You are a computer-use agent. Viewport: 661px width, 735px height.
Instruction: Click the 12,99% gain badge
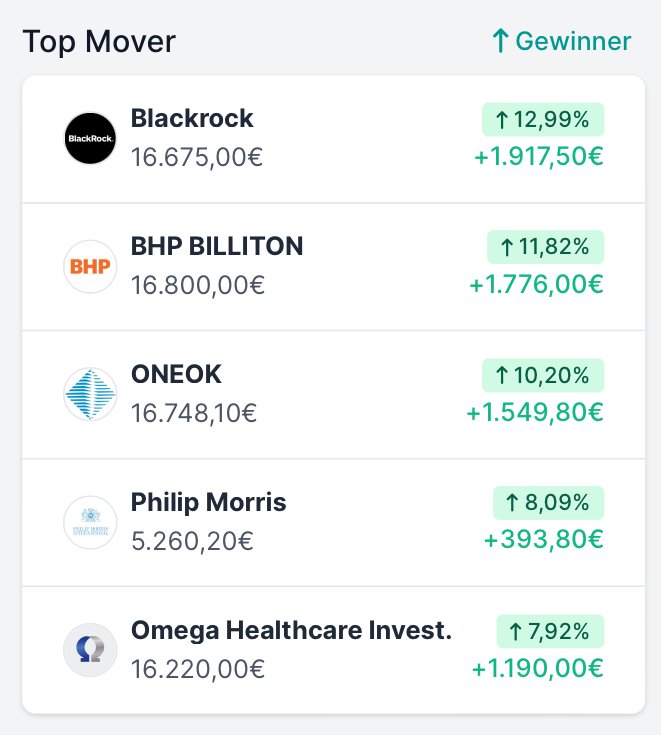(543, 120)
